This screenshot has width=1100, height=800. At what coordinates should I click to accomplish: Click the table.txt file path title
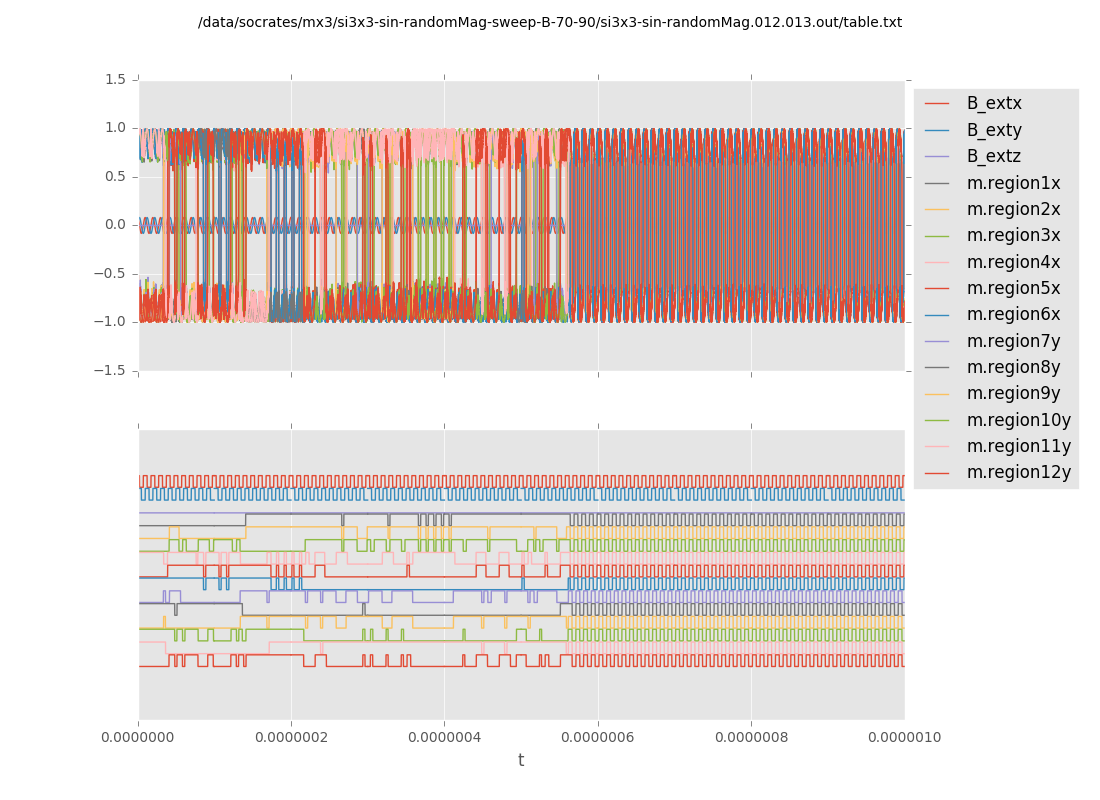tap(550, 22)
